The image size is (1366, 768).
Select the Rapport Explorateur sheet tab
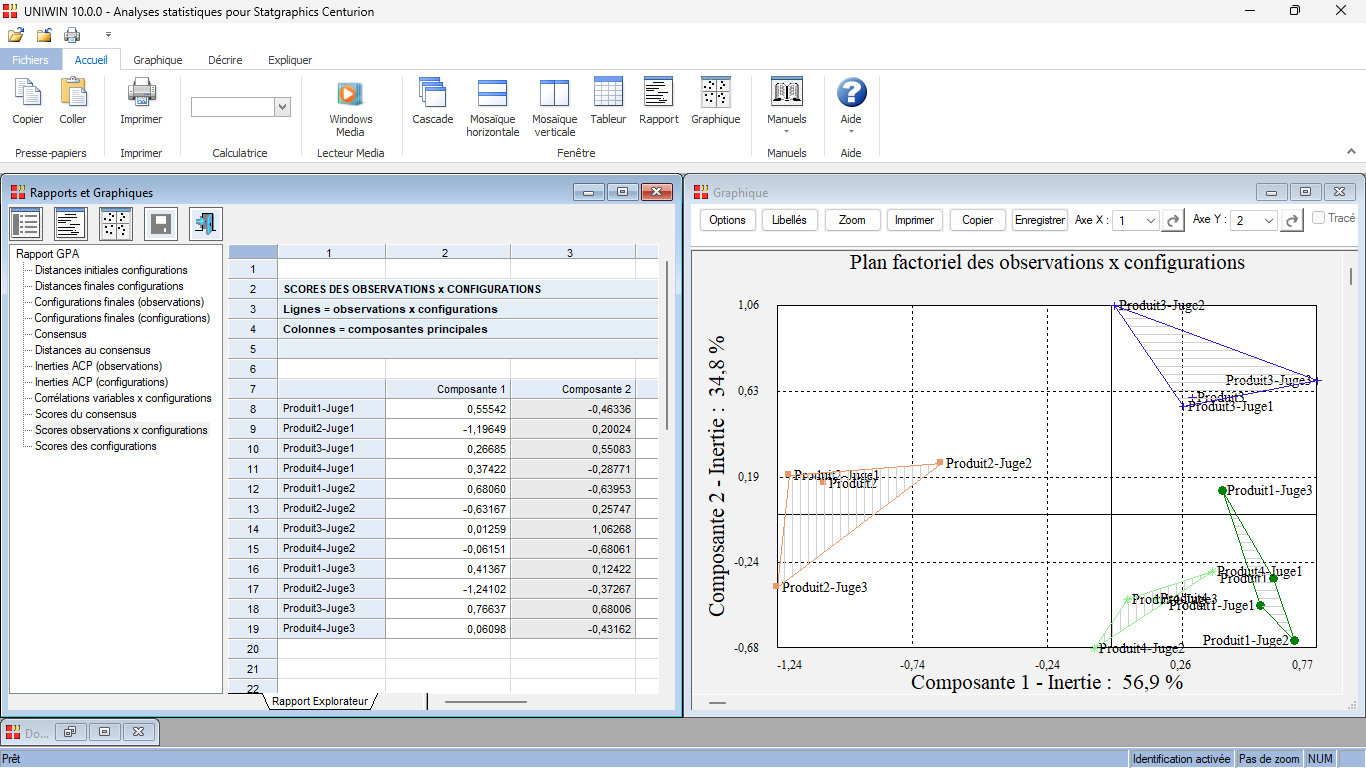click(x=320, y=702)
